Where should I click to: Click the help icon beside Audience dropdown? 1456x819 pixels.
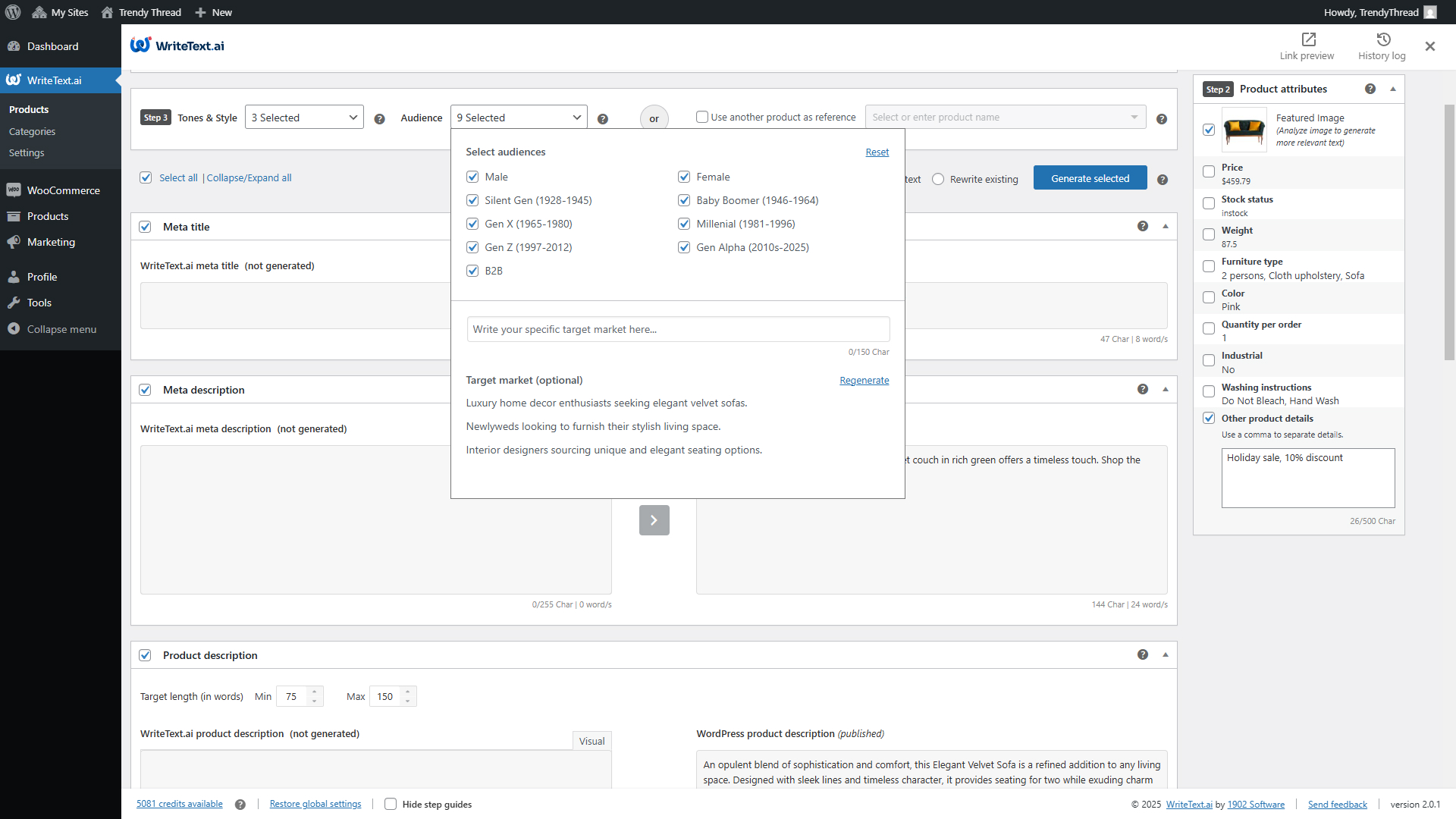pos(603,119)
